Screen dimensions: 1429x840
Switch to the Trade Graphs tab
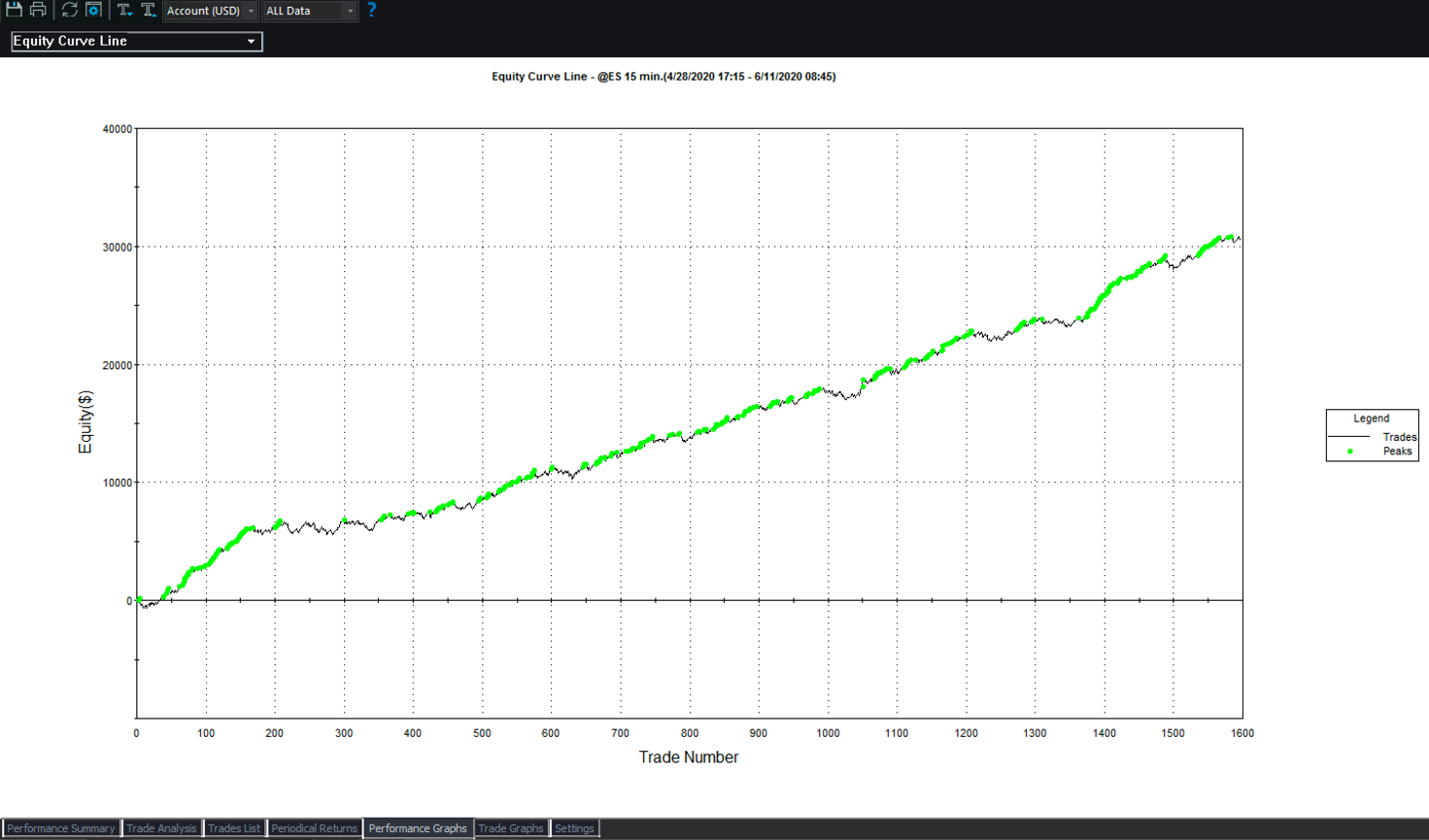tap(511, 828)
